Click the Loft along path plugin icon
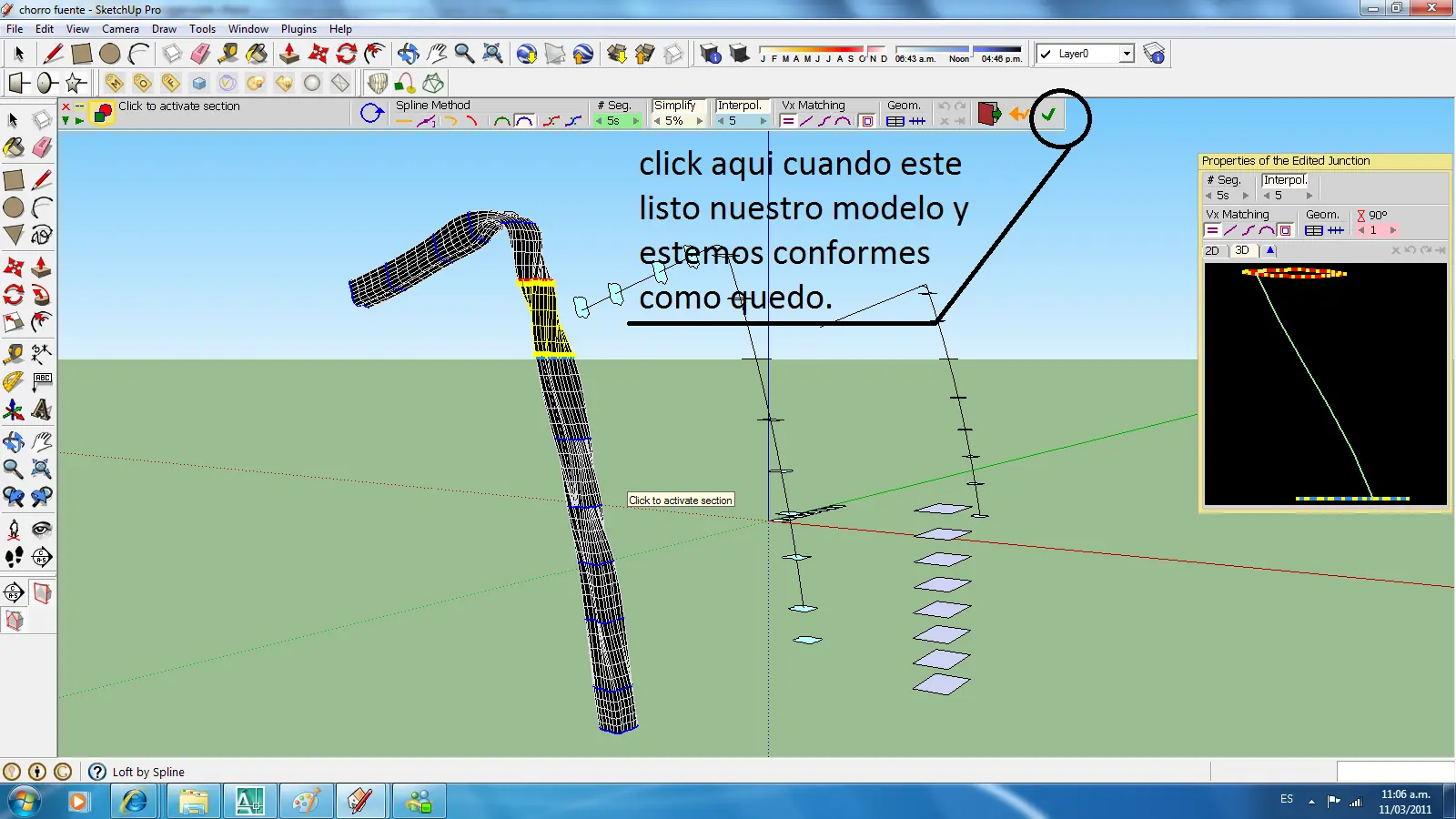 (x=405, y=84)
